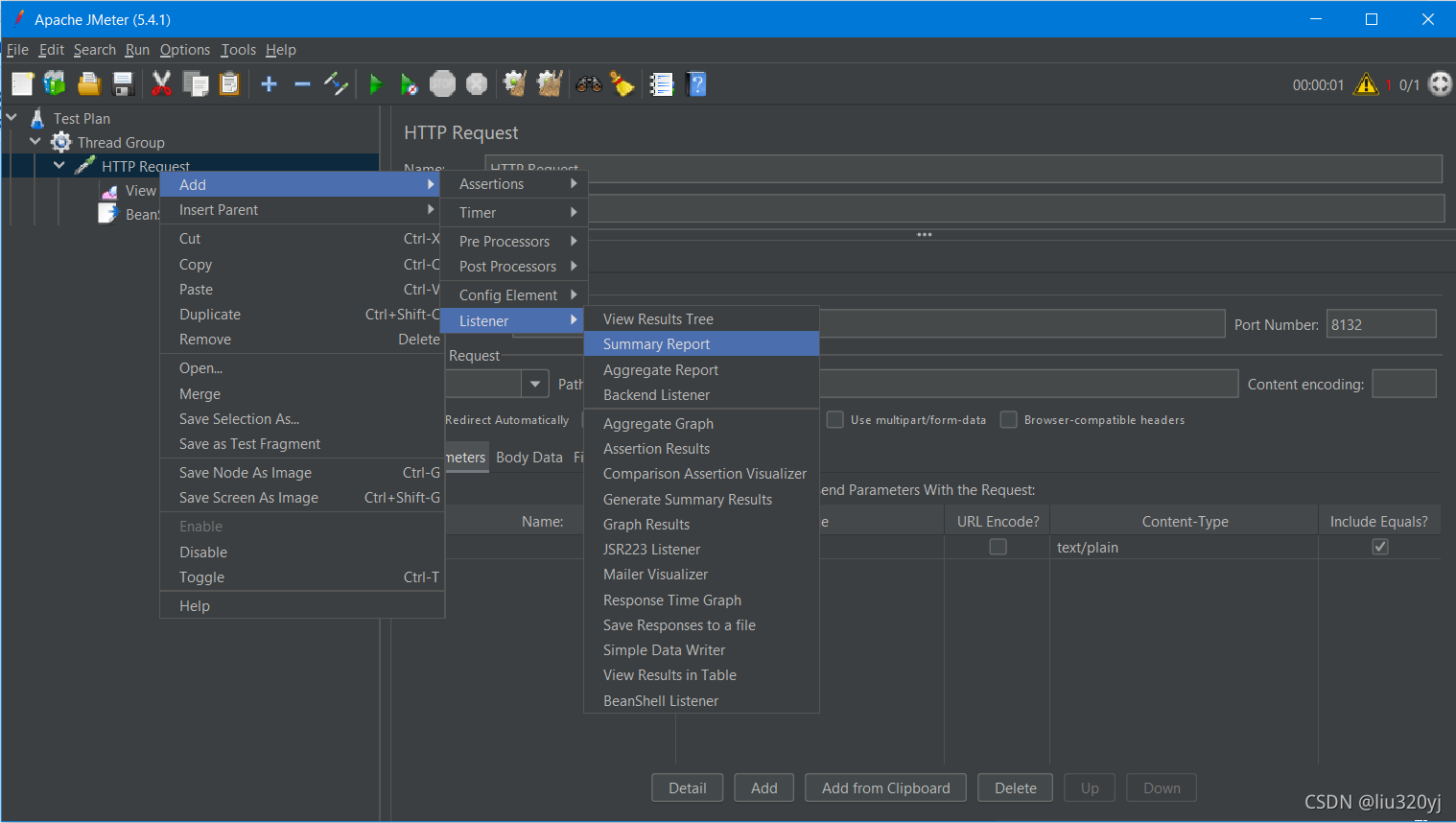
Task: Click the warning triangle log icon
Action: click(1365, 84)
